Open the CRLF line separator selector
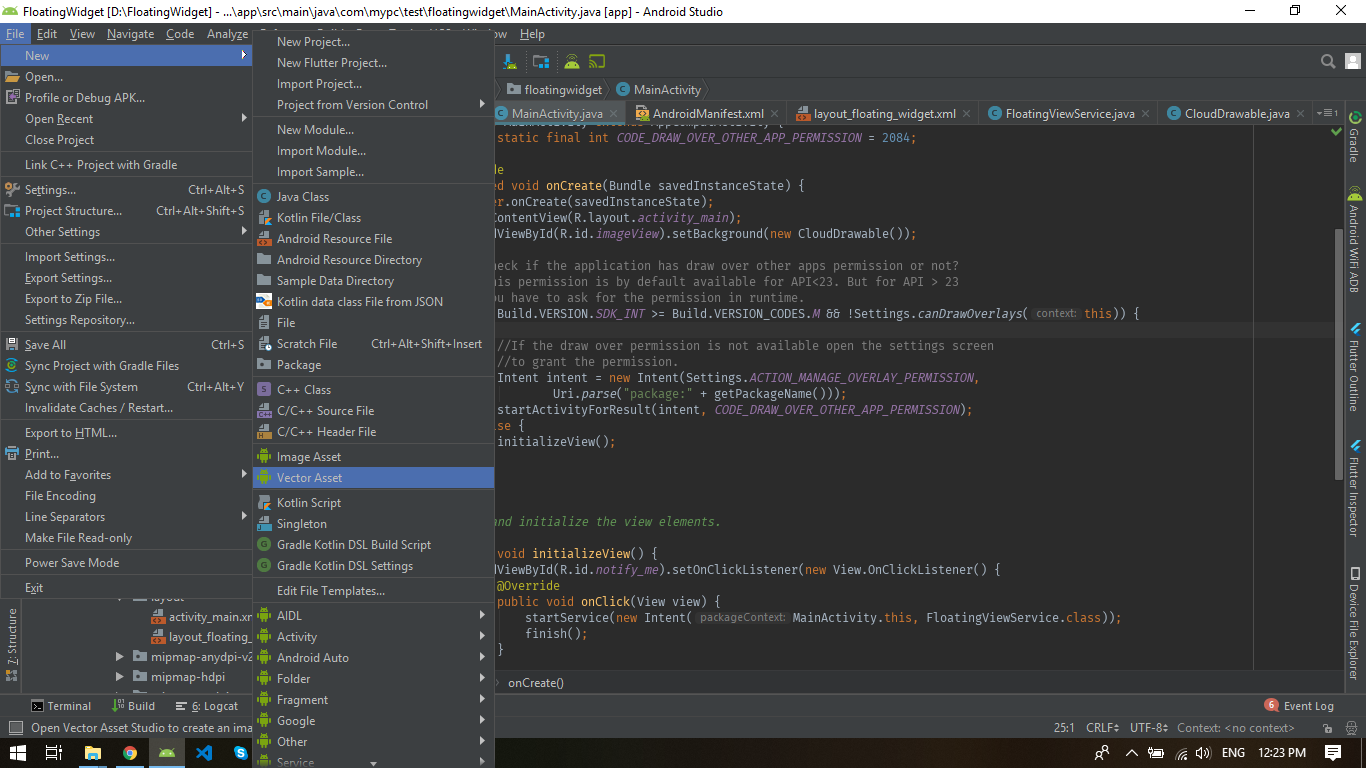Image resolution: width=1366 pixels, height=768 pixels. [x=1103, y=728]
